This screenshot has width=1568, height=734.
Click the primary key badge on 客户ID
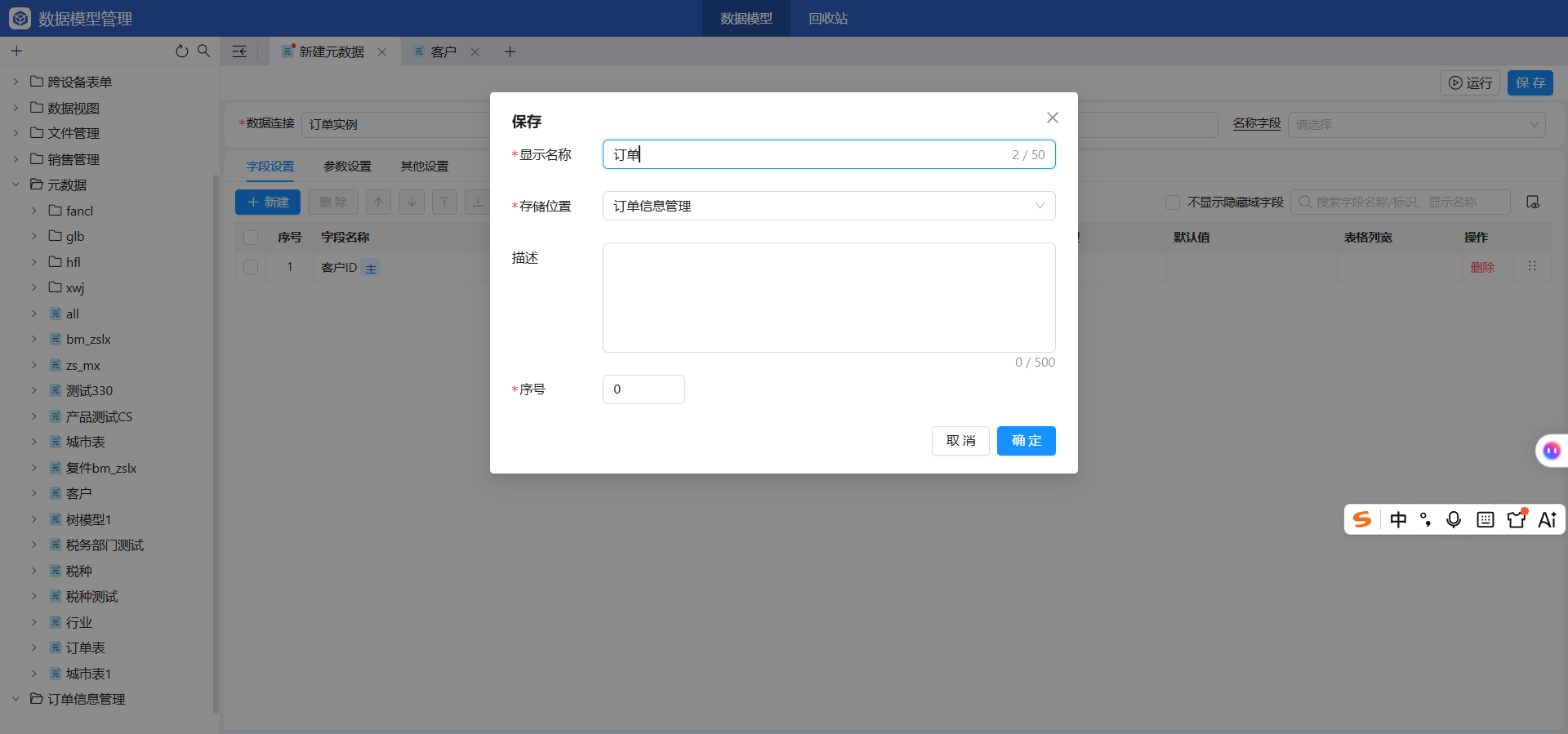tap(371, 268)
